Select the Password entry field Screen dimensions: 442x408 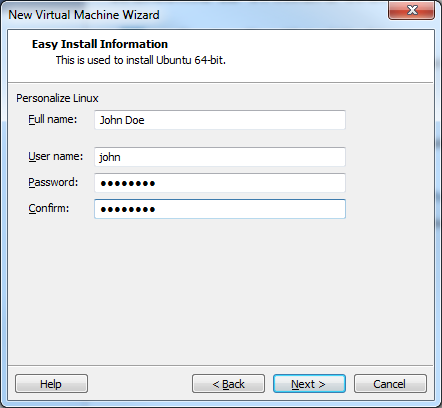(220, 183)
